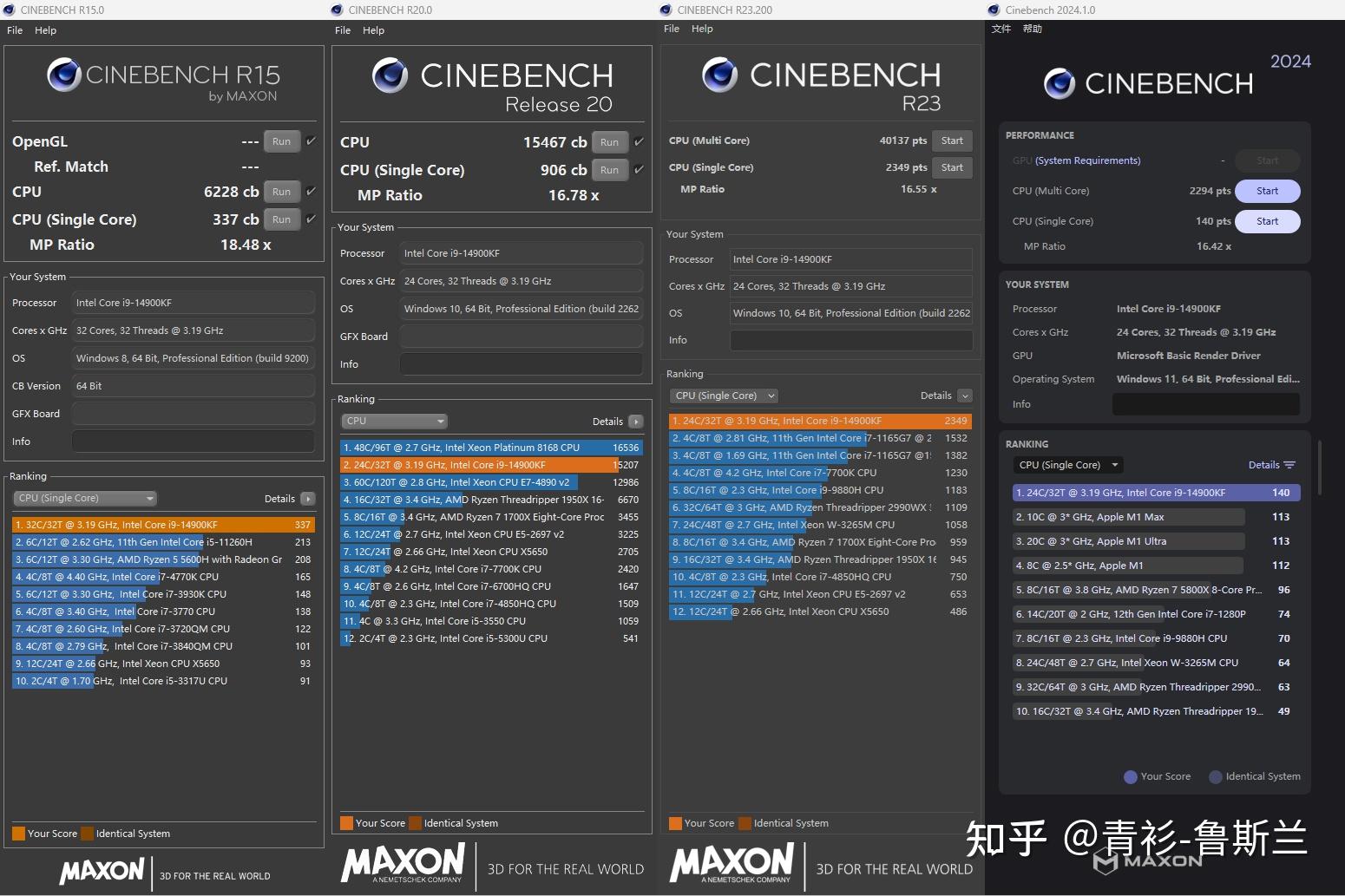Click the Cinebench 2024 title bar app icon
1345x896 pixels.
994,10
